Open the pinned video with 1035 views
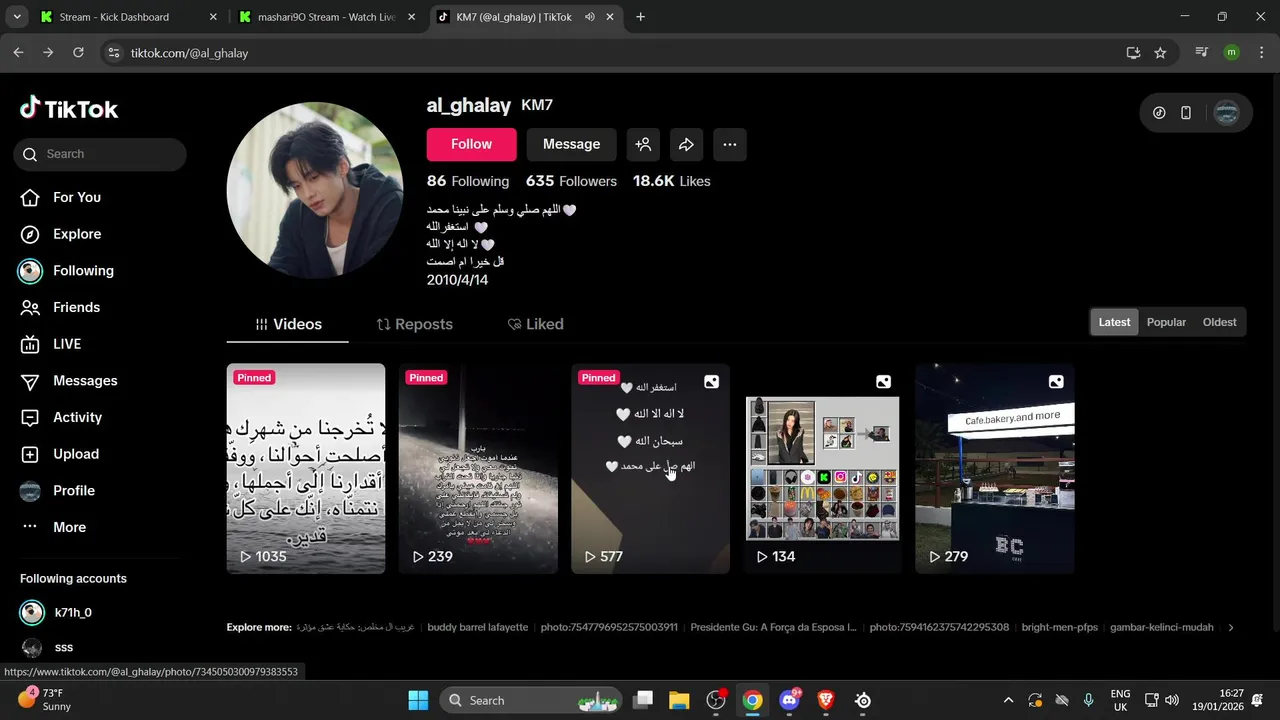1280x720 pixels. [x=306, y=468]
